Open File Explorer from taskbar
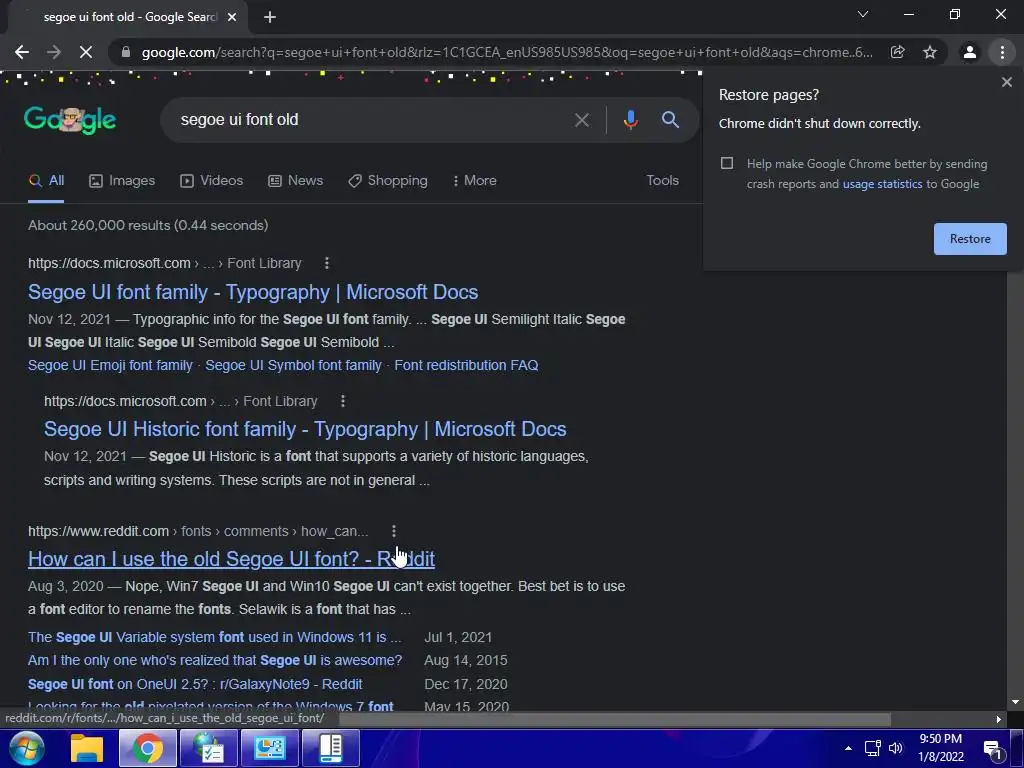 87,748
